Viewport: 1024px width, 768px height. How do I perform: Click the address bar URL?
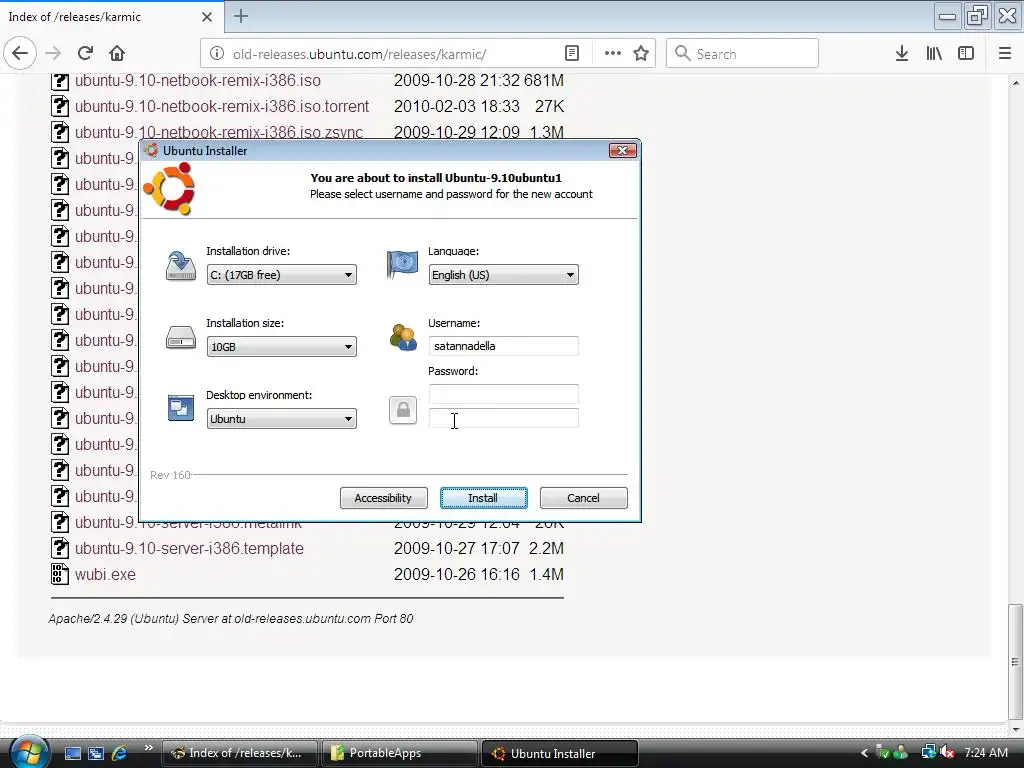pyautogui.click(x=359, y=54)
